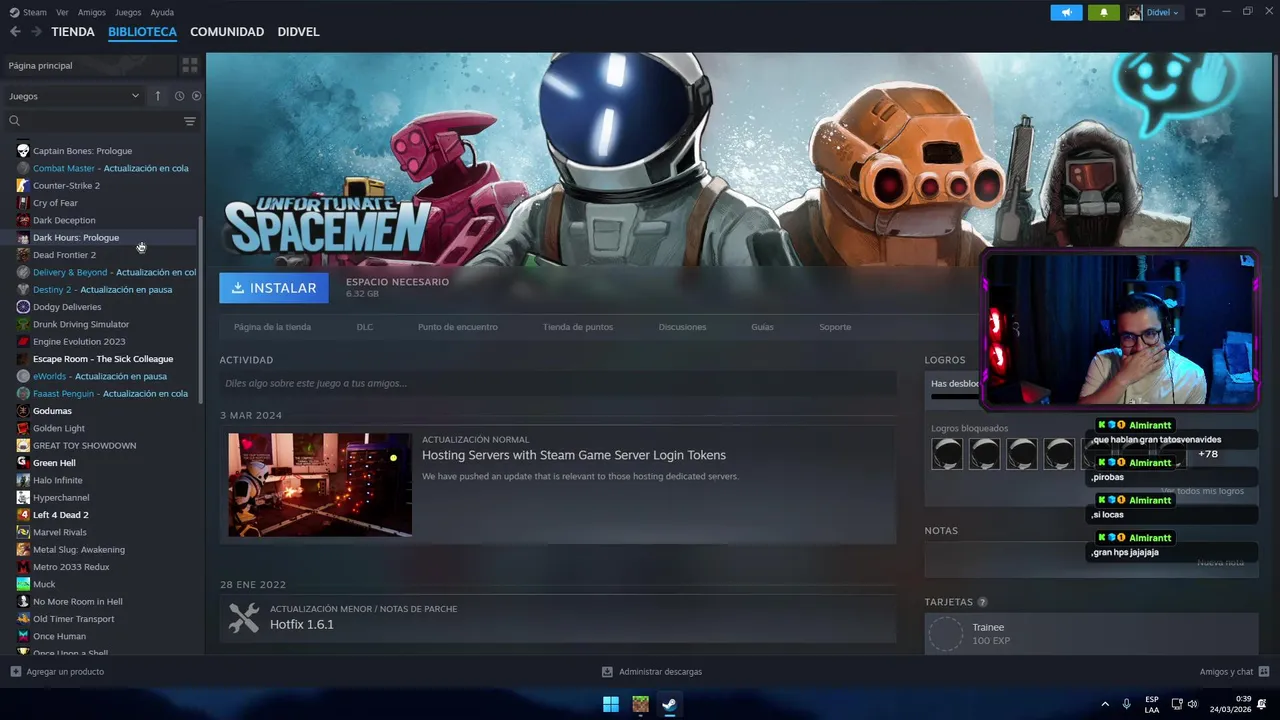The height and width of the screenshot is (720, 1280).
Task: Open the announcements megaphone button
Action: click(1067, 13)
